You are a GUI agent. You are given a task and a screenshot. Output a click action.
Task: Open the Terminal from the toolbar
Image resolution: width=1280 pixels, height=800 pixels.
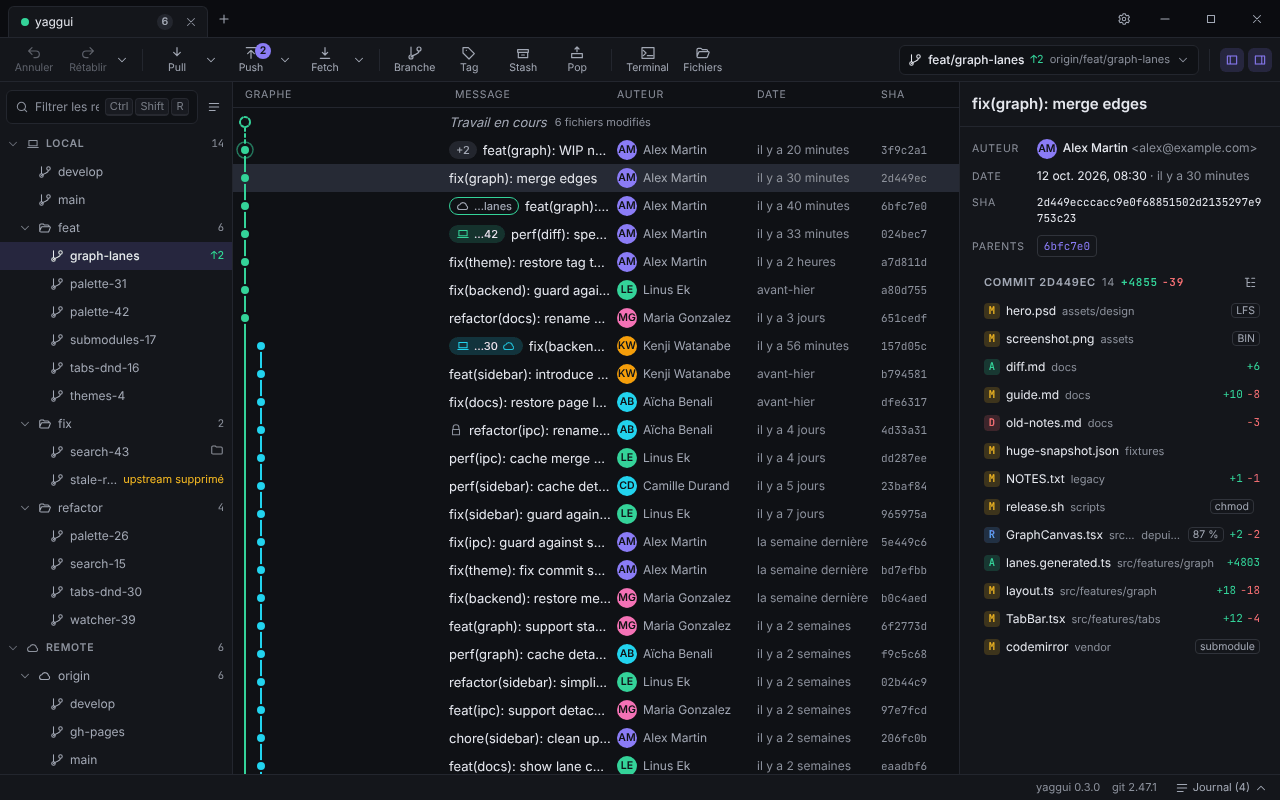pos(647,59)
